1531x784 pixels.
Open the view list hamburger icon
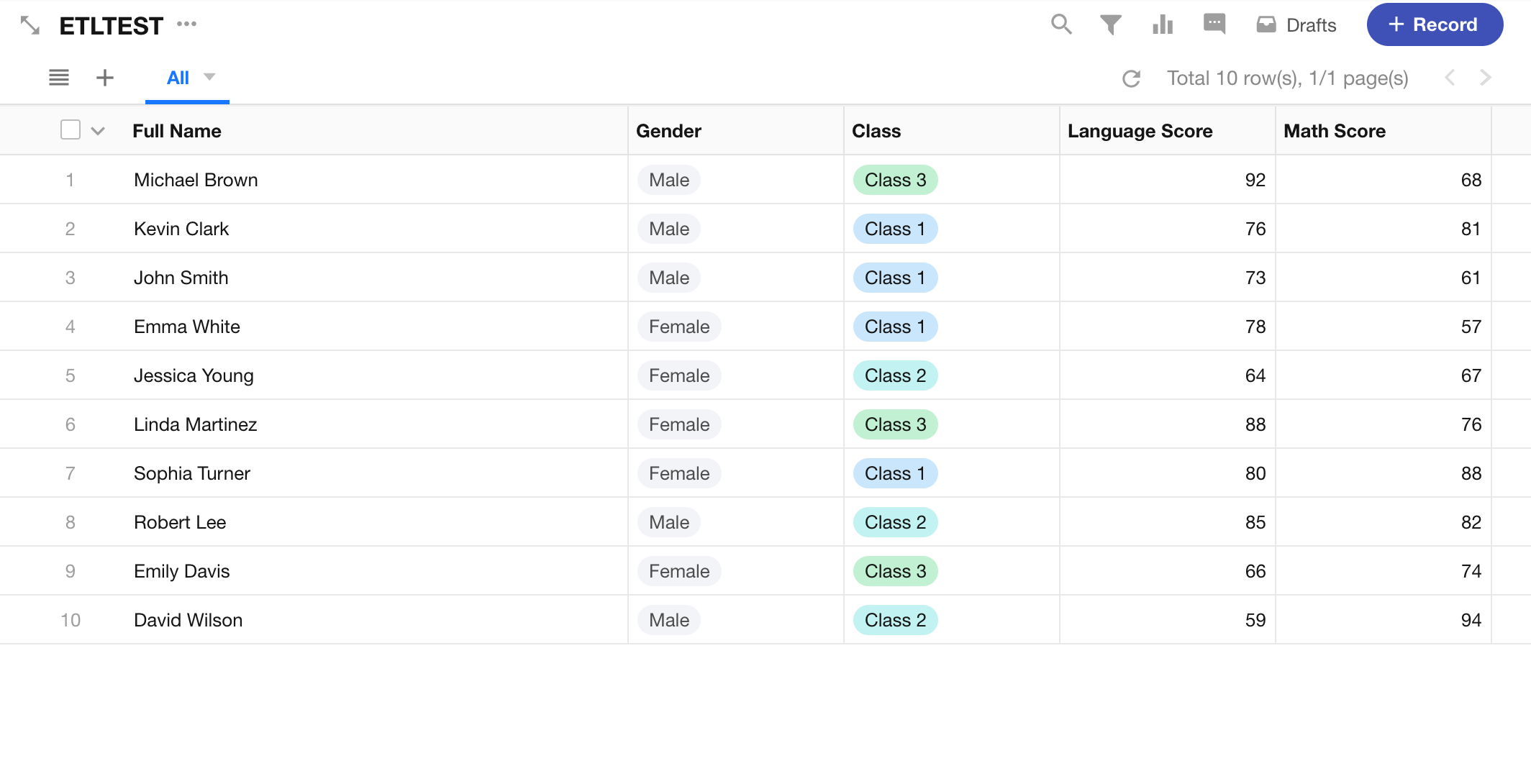click(59, 78)
